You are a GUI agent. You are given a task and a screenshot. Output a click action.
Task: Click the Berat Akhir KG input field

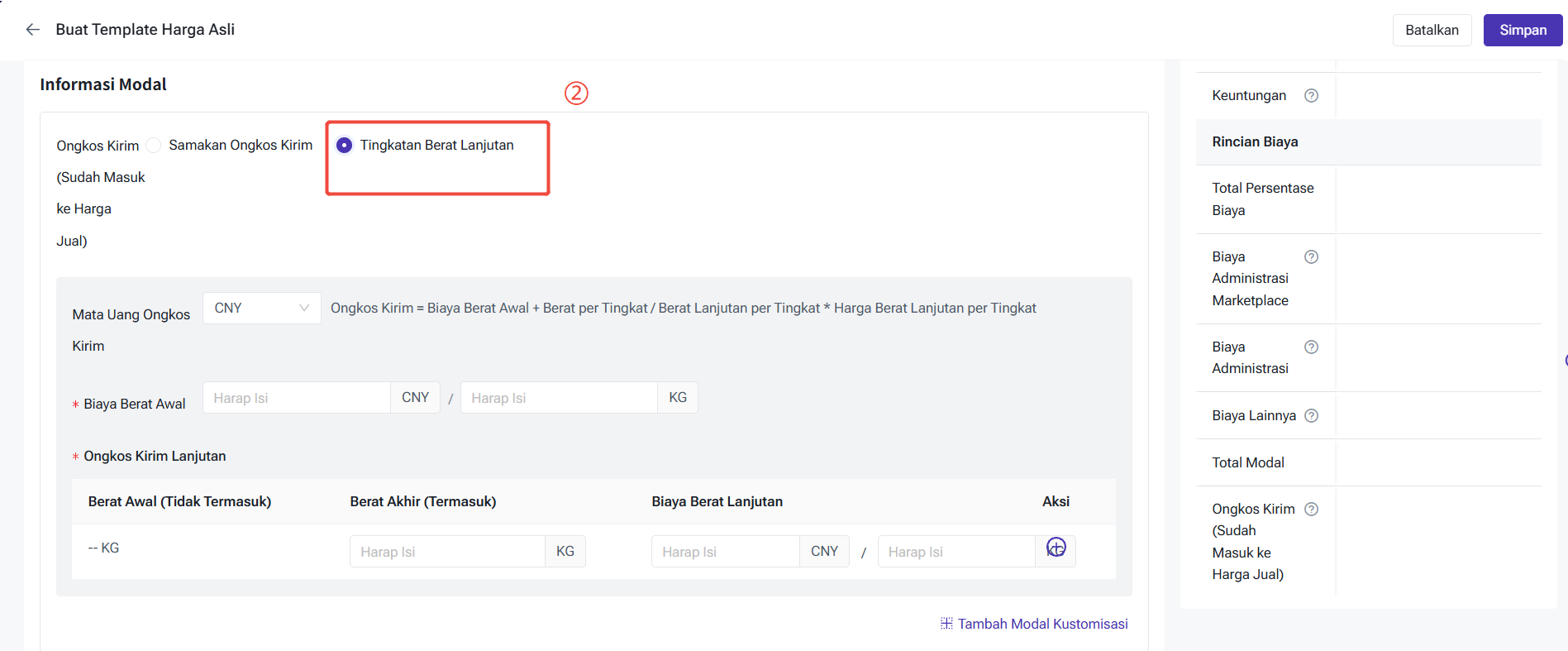tap(446, 552)
